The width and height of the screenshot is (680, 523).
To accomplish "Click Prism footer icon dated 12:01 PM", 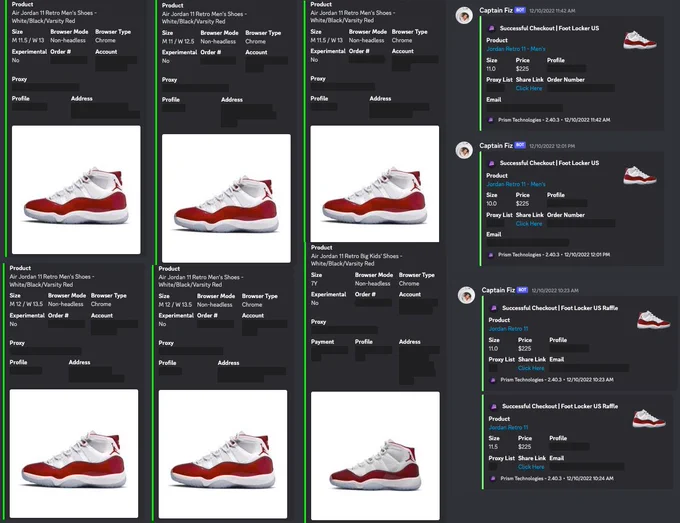I will pyautogui.click(x=490, y=255).
